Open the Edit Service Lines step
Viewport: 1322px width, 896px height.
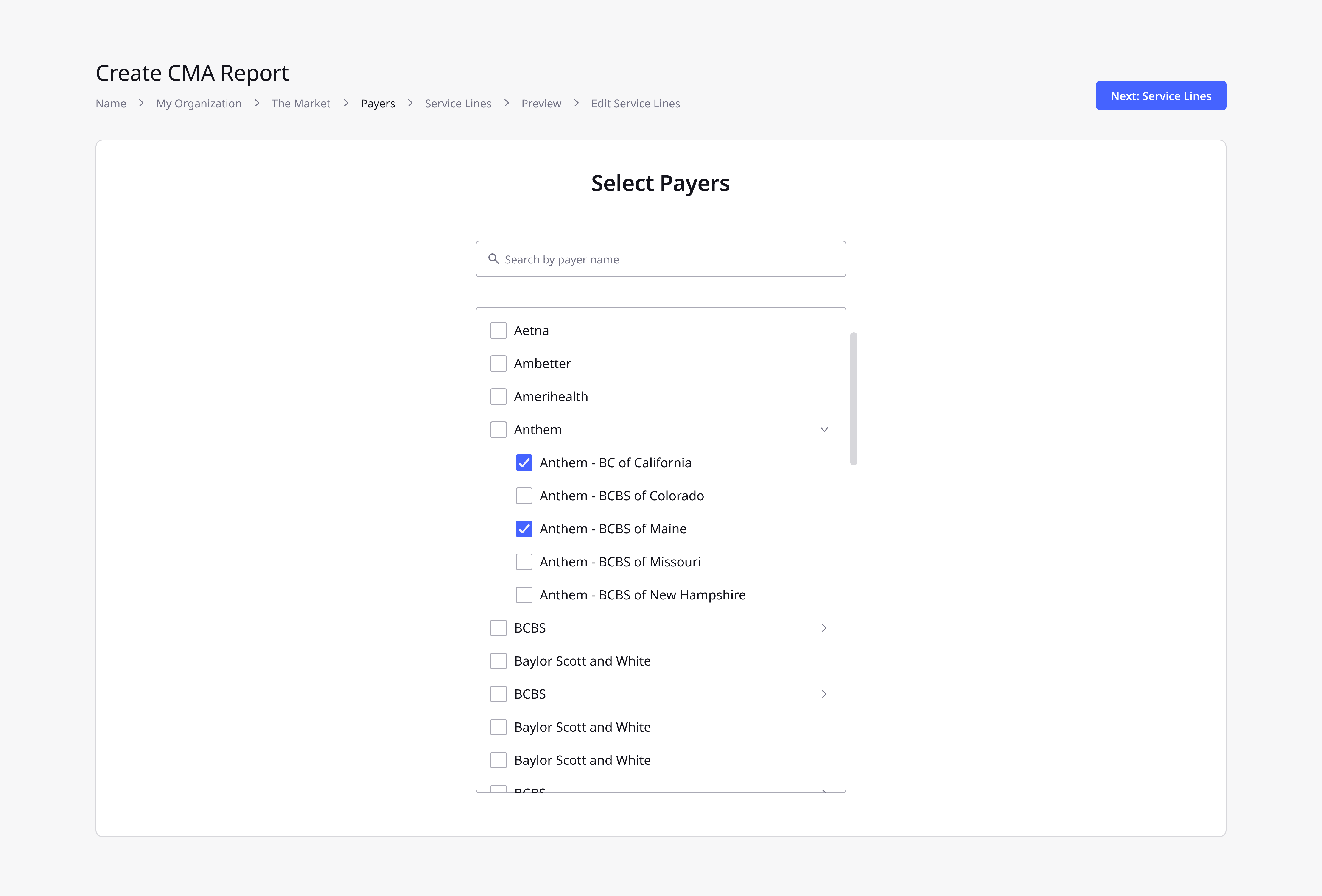point(635,104)
